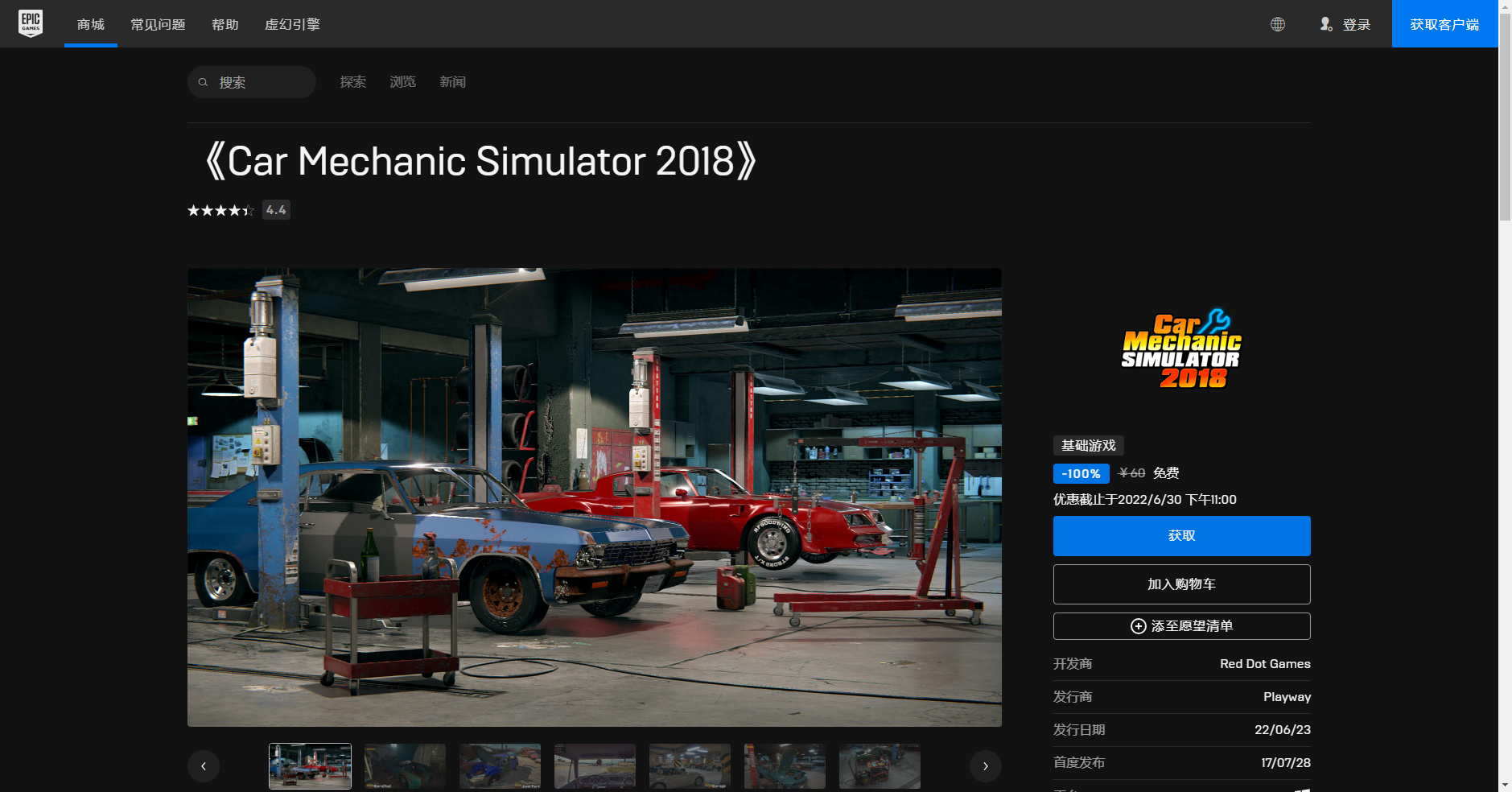
Task: Click the main garage screenshot image
Action: [595, 497]
